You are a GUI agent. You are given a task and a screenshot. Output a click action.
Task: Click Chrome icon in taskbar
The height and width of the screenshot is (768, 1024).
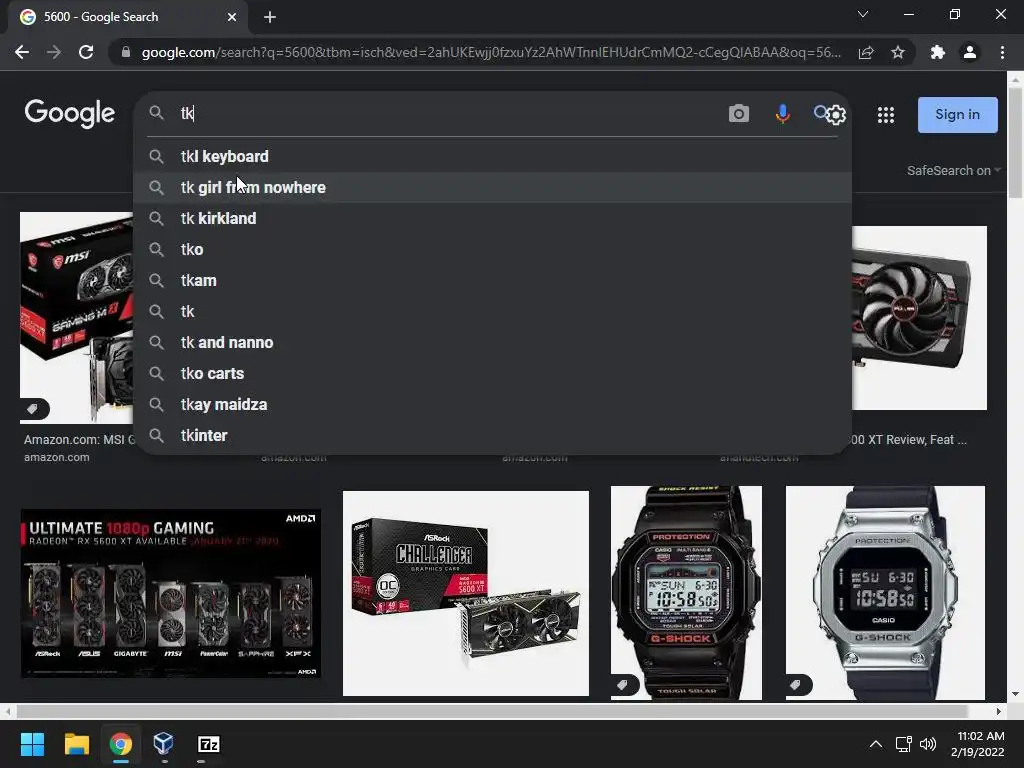coord(121,744)
